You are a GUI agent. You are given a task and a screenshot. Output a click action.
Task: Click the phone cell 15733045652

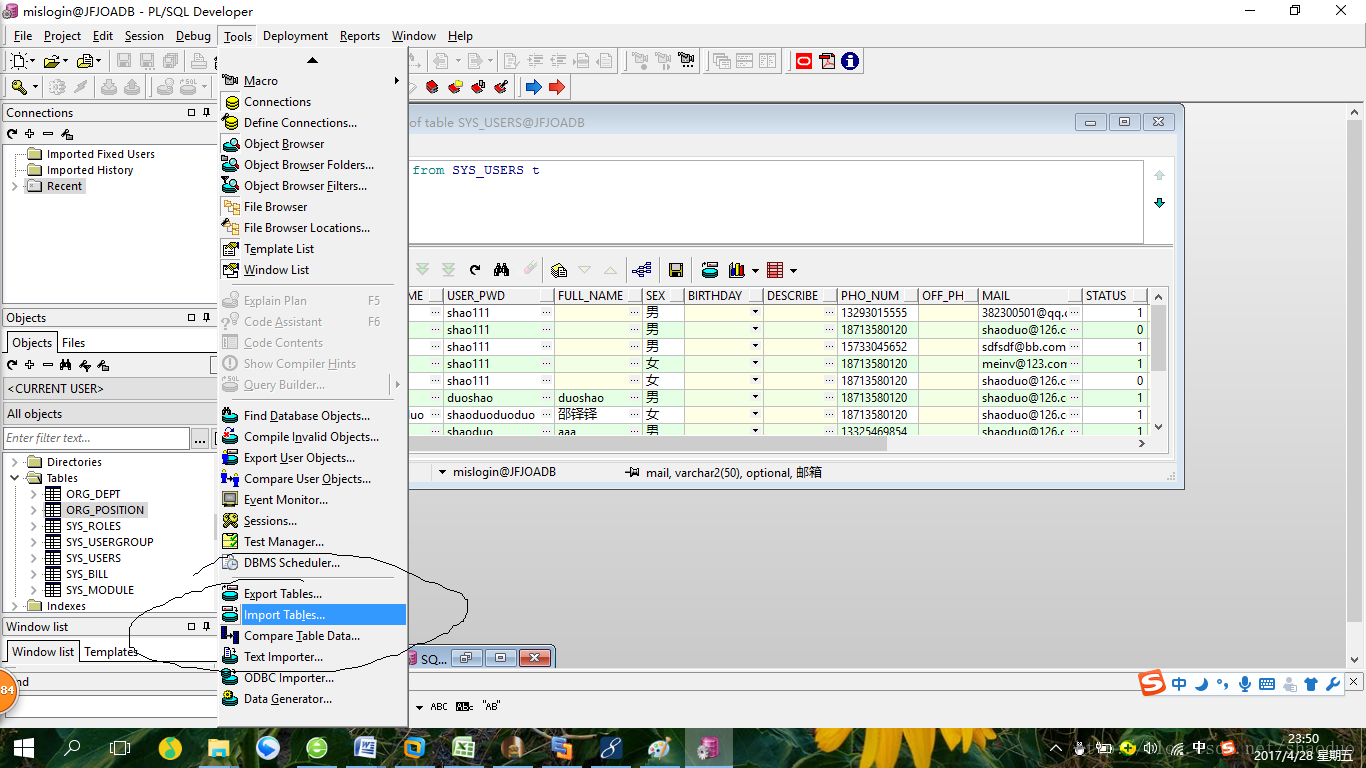tap(877, 347)
